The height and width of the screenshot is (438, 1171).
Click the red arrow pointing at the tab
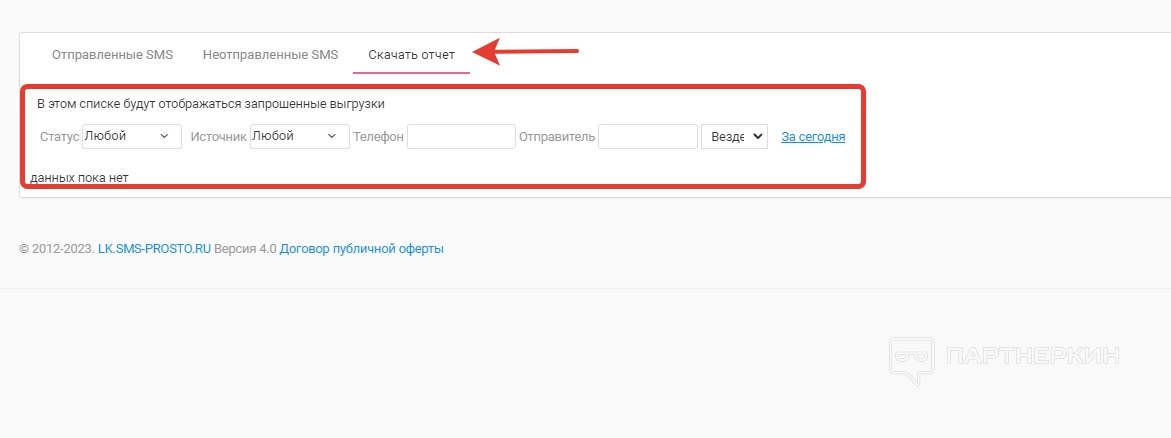point(526,51)
